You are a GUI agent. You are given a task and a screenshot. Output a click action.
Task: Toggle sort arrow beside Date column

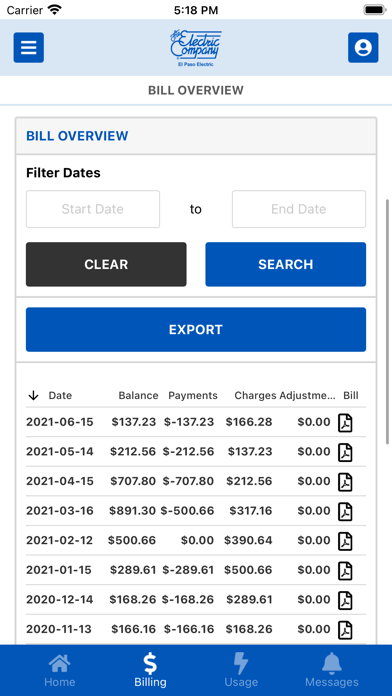pos(33,395)
